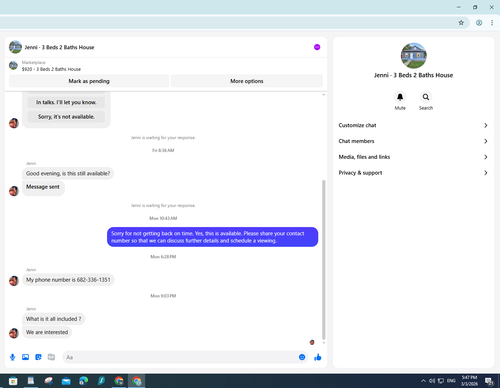Click the ENG language indicator in the system tray
Screen dimensions: 500x388
451,381
